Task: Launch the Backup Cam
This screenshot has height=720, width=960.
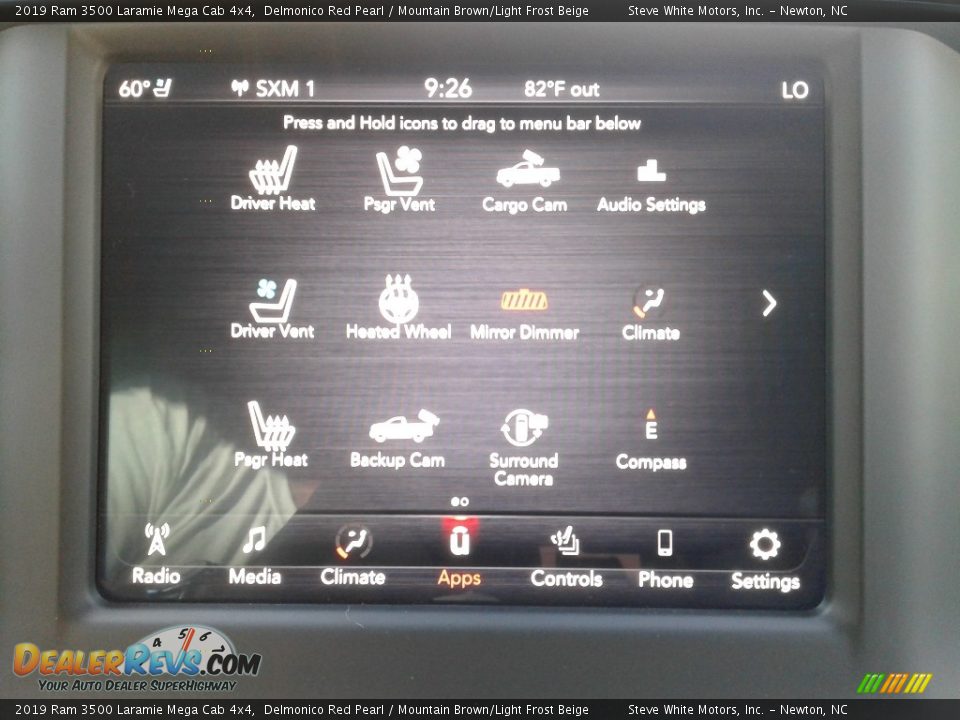Action: tap(398, 435)
